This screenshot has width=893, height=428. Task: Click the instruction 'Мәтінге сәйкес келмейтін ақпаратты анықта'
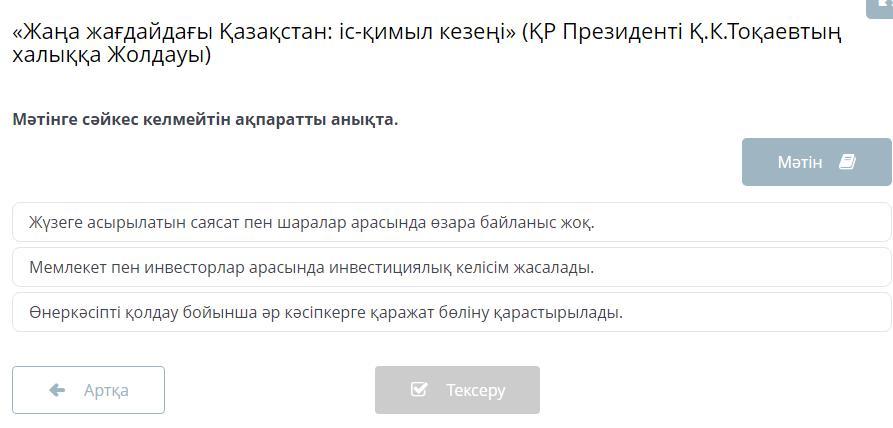coord(205,119)
